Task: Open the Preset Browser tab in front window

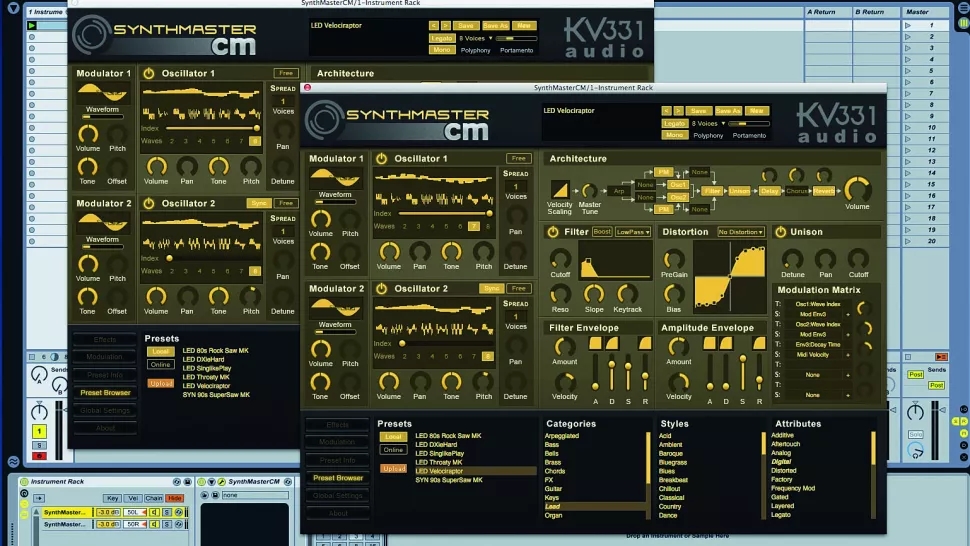Action: (x=338, y=478)
